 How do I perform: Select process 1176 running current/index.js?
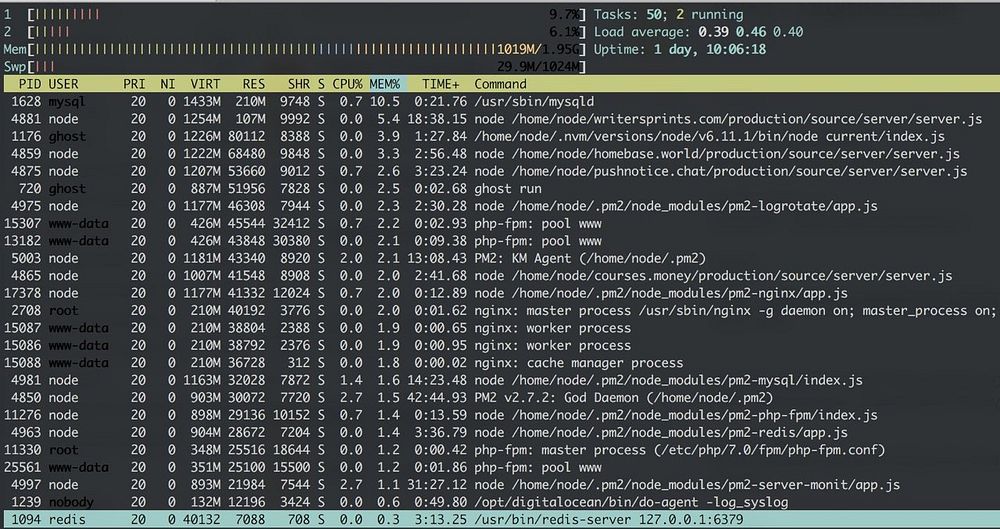tap(500, 136)
